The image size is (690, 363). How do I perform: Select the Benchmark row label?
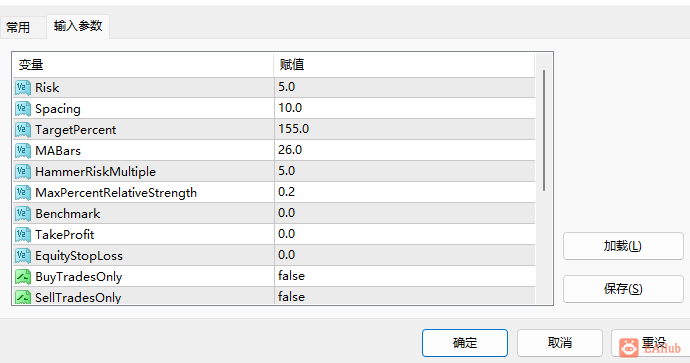(x=68, y=214)
